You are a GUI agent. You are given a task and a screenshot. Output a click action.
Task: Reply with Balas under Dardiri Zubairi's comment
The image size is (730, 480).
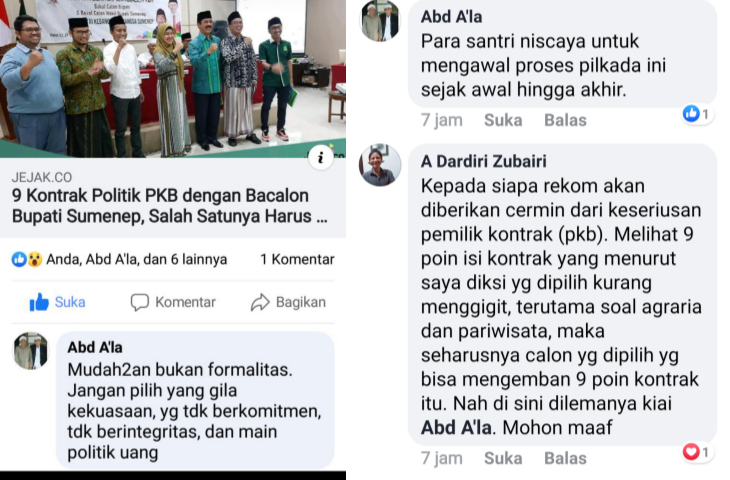pos(565,458)
